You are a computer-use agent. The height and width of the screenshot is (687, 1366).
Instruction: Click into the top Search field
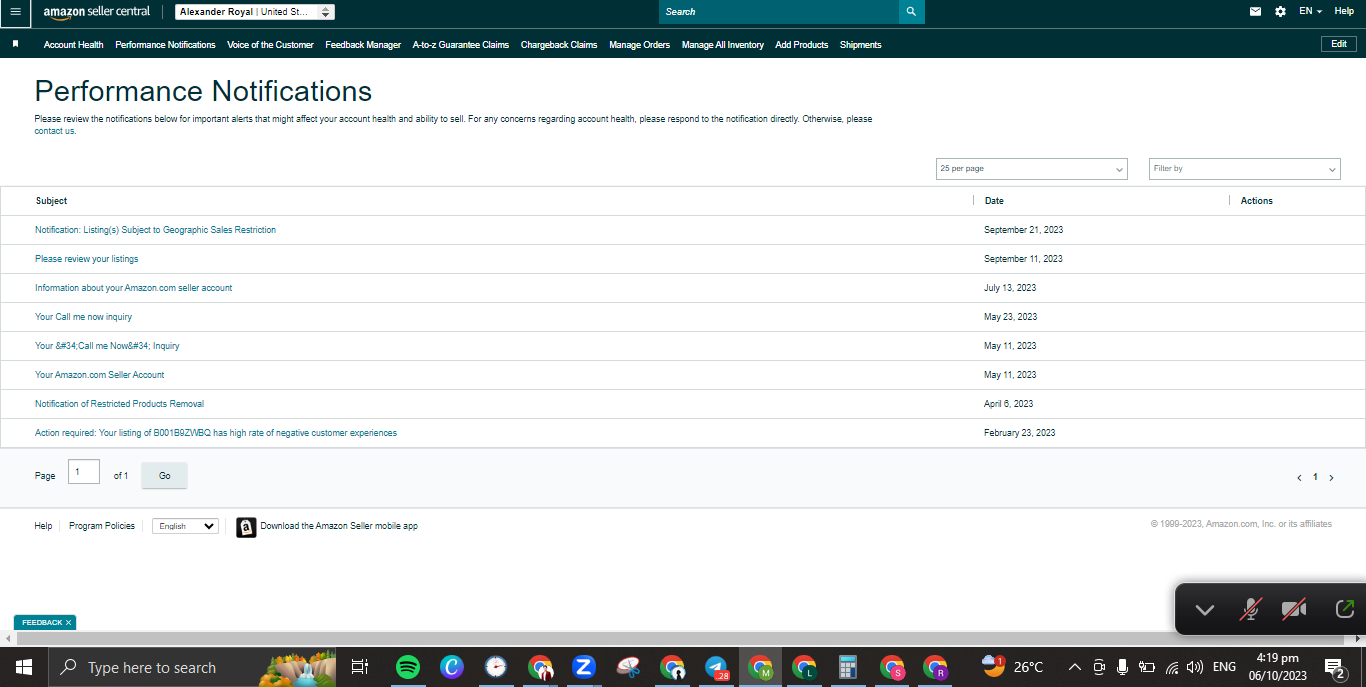778,12
